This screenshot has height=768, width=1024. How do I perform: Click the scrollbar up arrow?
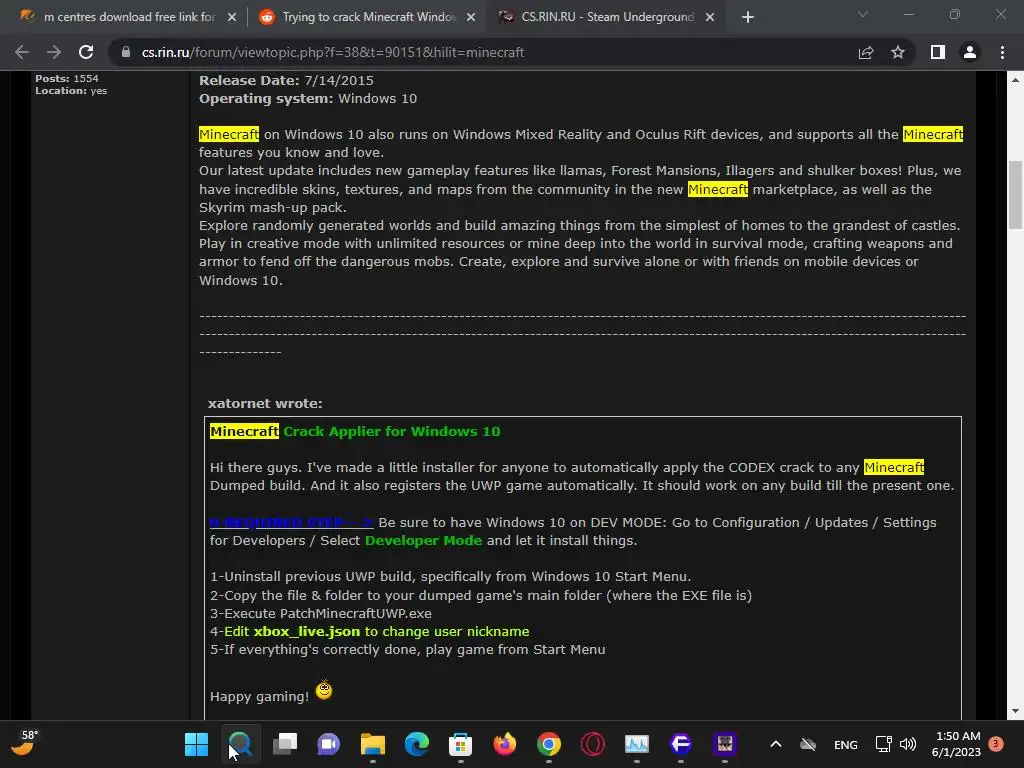pos(1015,80)
